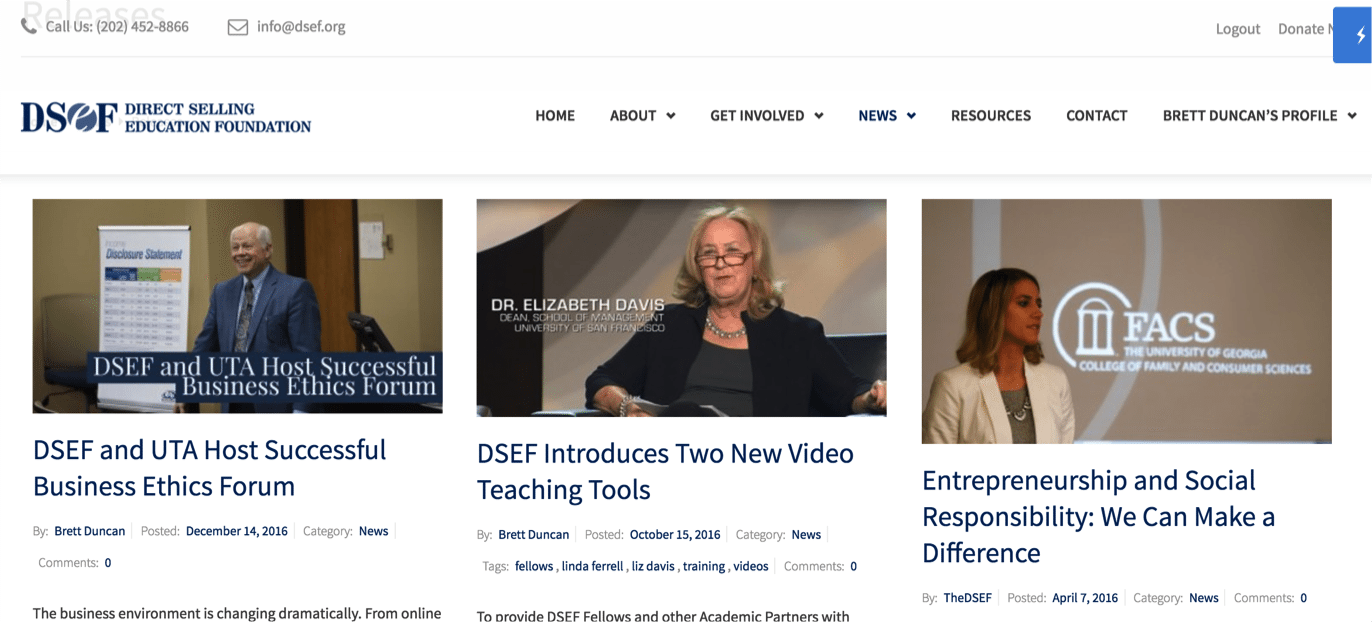This screenshot has height=622, width=1372.
Task: Select the liz davis tag
Action: pos(653,566)
